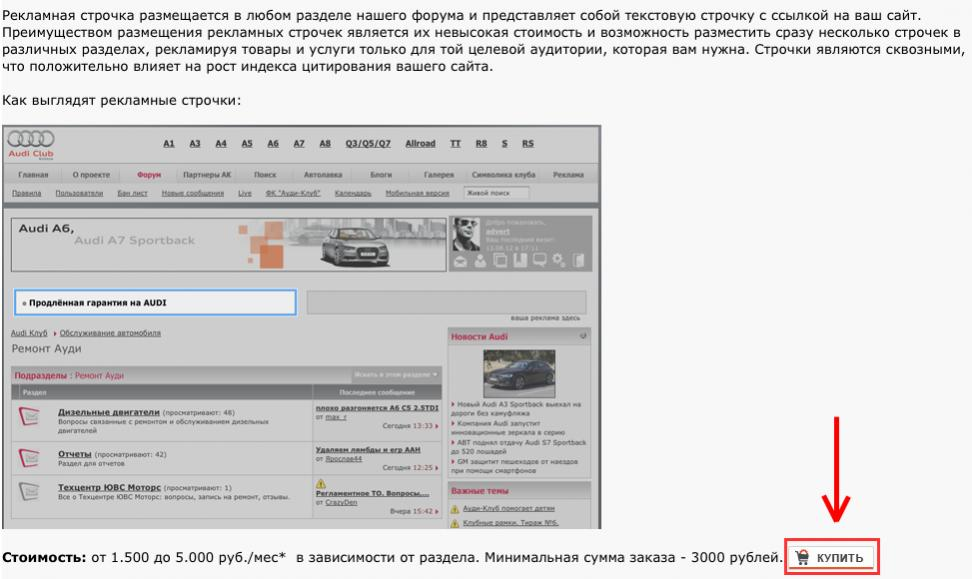Collapse the Новости Audi panel toggle
972x579 pixels.
click(583, 336)
